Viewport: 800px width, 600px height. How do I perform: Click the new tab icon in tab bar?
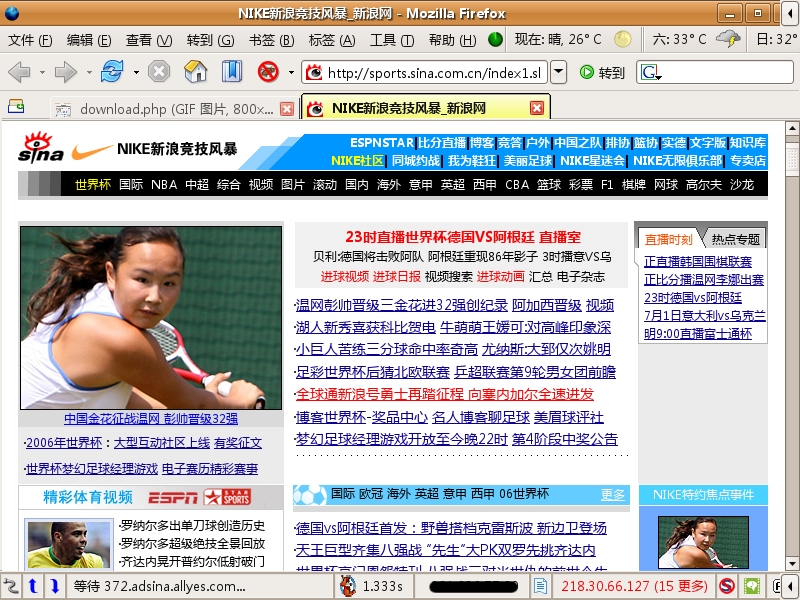coord(16,106)
